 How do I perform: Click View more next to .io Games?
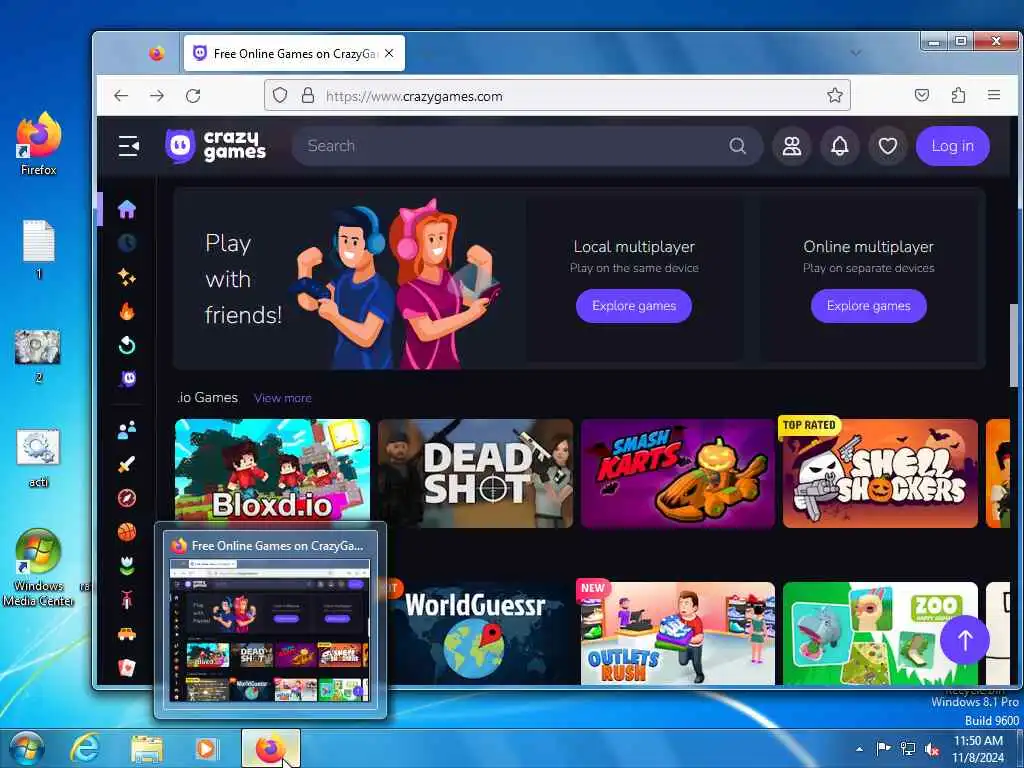pyautogui.click(x=283, y=398)
